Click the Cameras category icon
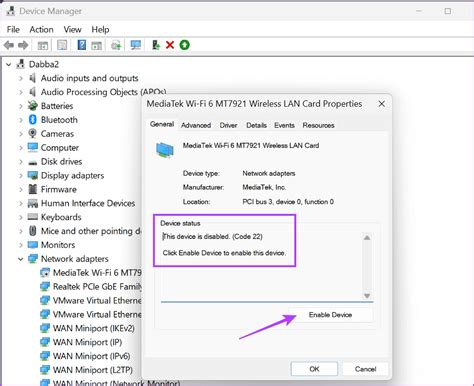 [x=32, y=133]
